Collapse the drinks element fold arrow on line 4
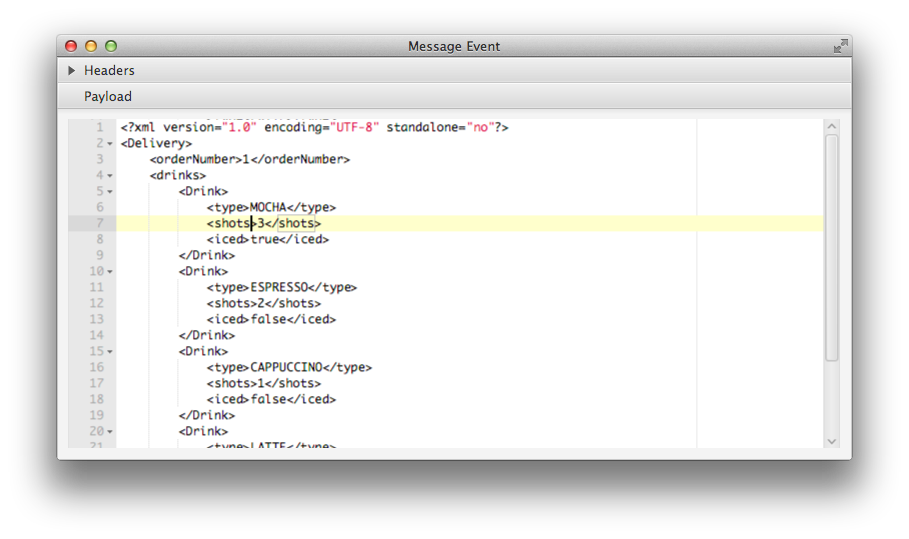 point(110,176)
